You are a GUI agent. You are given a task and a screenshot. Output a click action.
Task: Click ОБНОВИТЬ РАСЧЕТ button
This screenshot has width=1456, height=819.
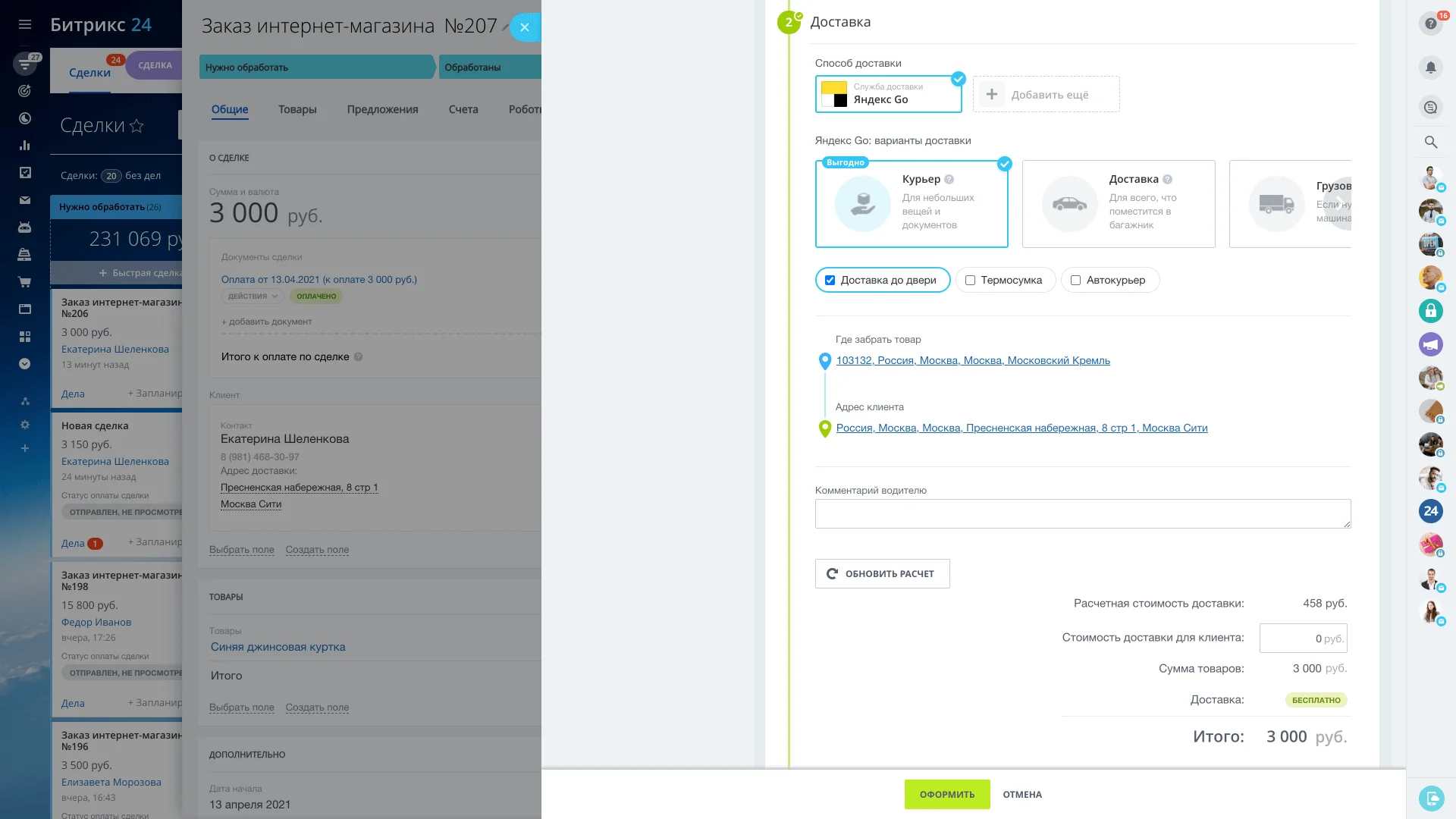882,573
